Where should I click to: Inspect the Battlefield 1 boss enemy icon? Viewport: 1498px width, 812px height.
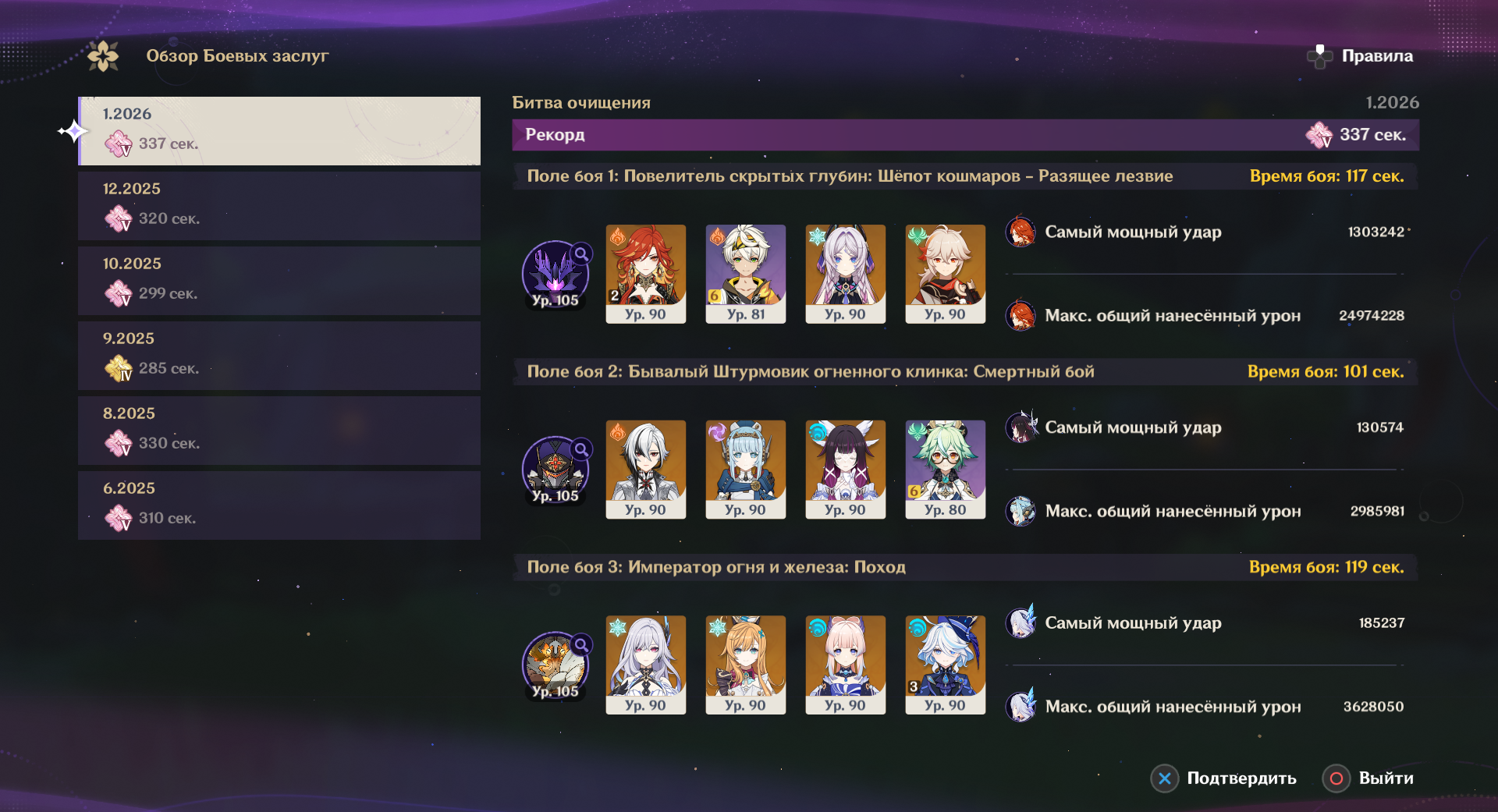pos(556,274)
